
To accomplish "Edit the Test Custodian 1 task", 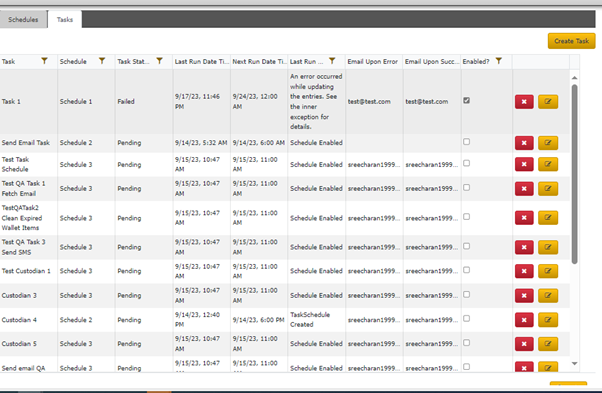I will (x=548, y=271).
